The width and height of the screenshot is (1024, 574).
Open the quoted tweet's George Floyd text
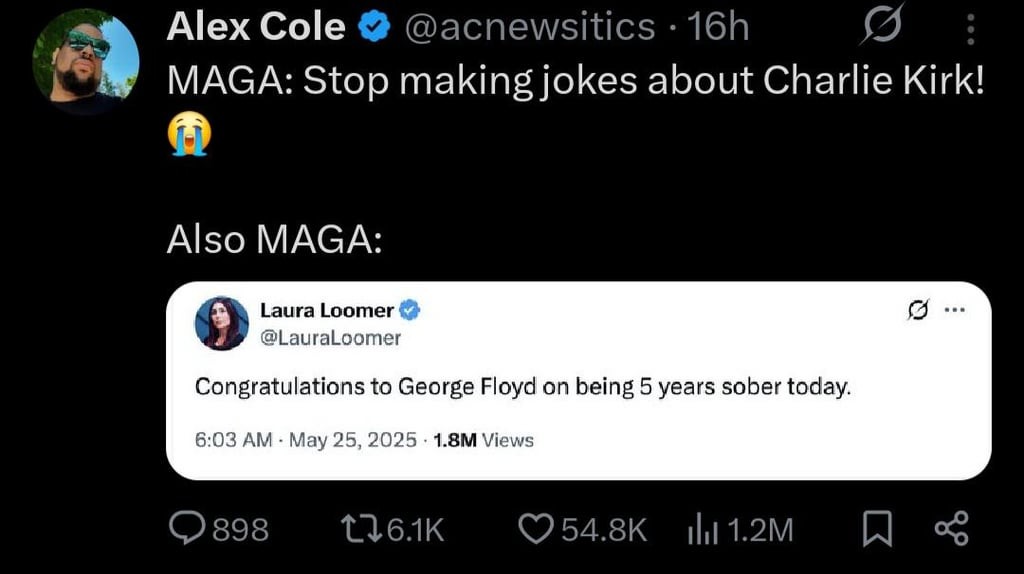pos(522,386)
